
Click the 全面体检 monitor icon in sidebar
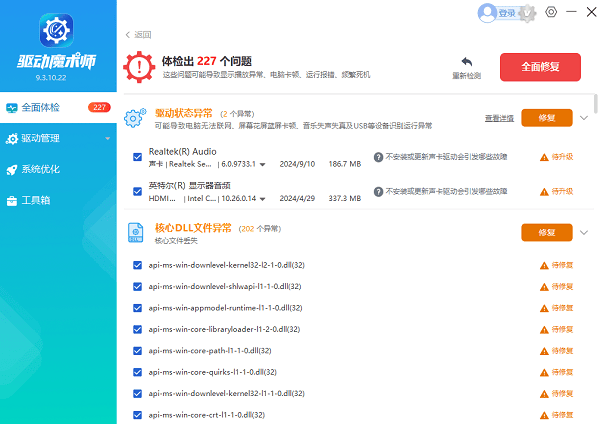pos(11,108)
